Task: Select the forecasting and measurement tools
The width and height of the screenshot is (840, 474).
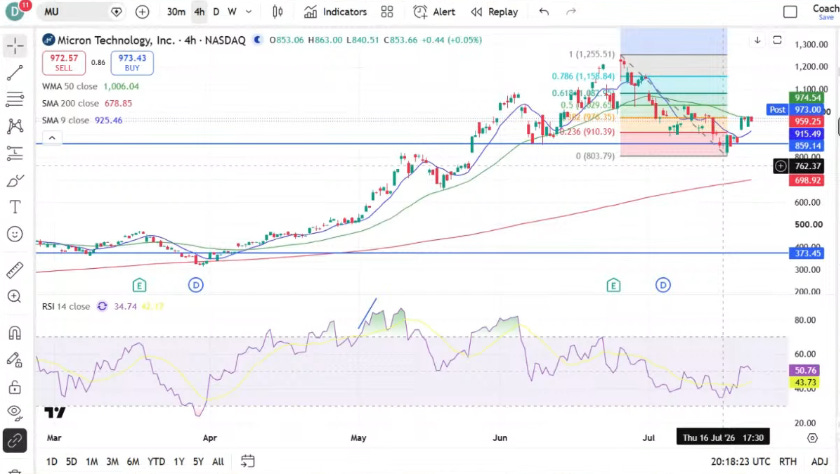Action: point(15,153)
